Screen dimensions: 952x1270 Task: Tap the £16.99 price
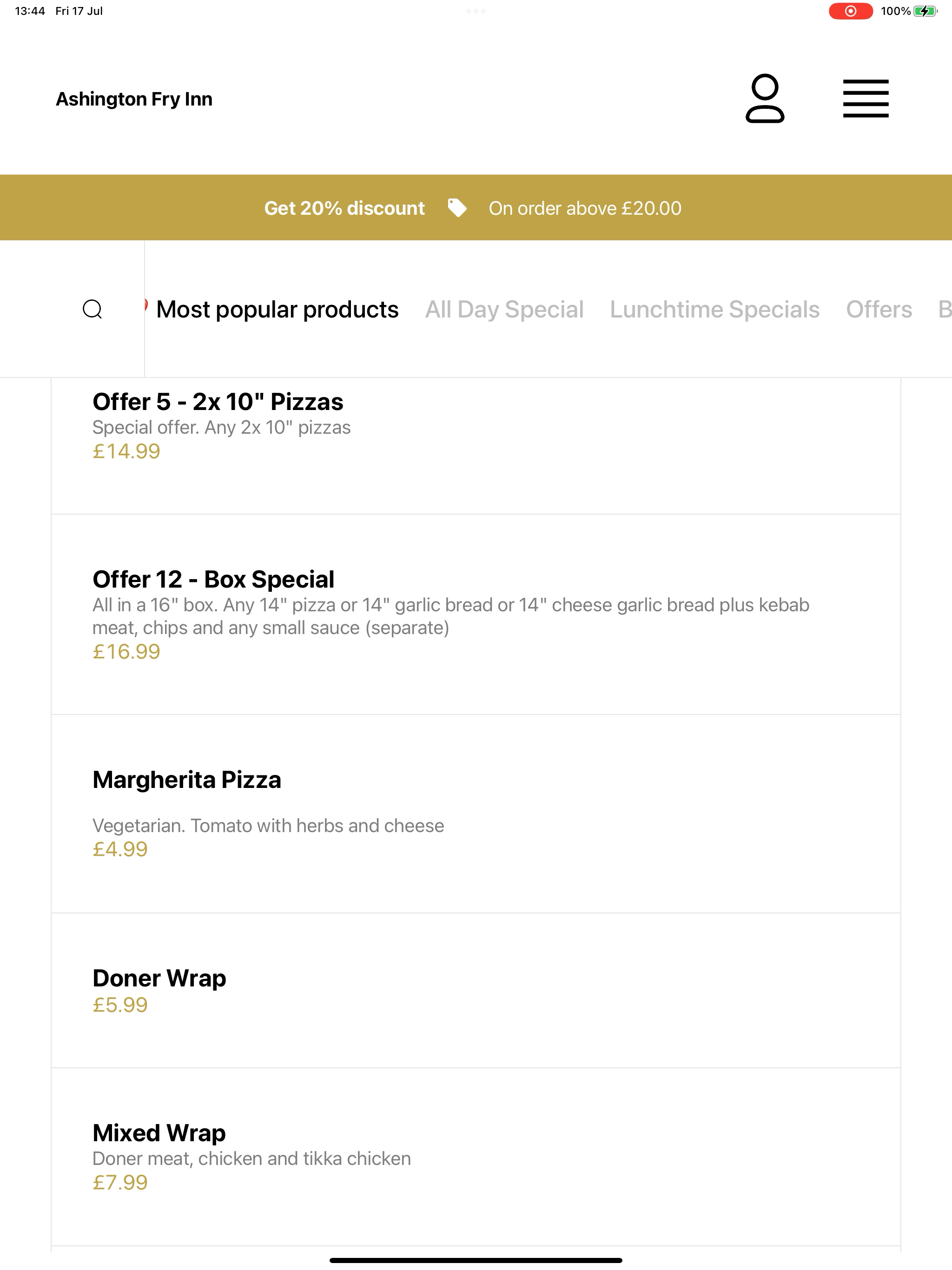(x=126, y=652)
